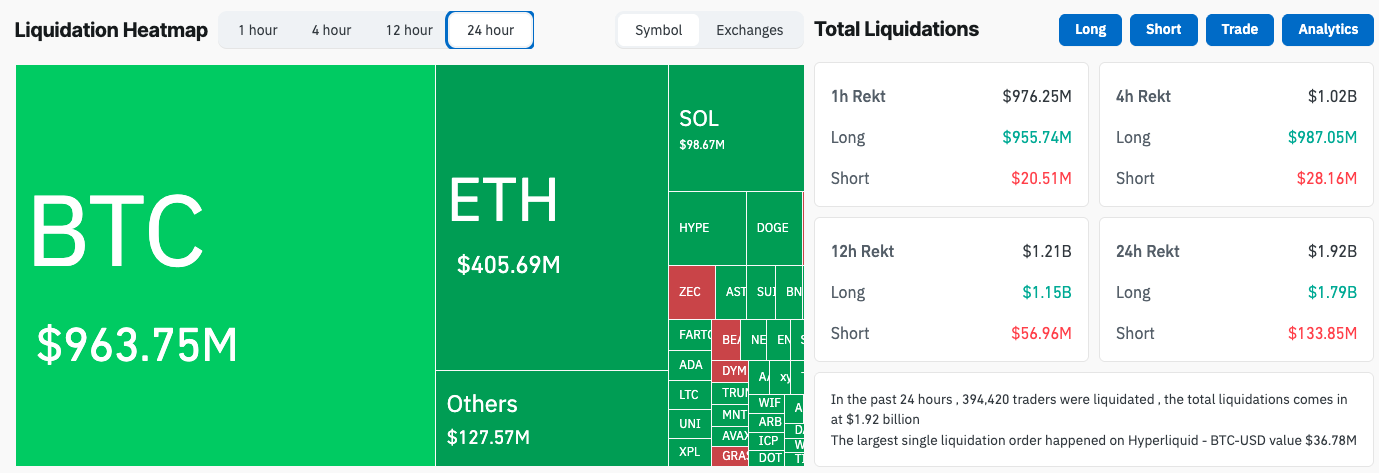
Task: Open the Trade button
Action: (1240, 29)
